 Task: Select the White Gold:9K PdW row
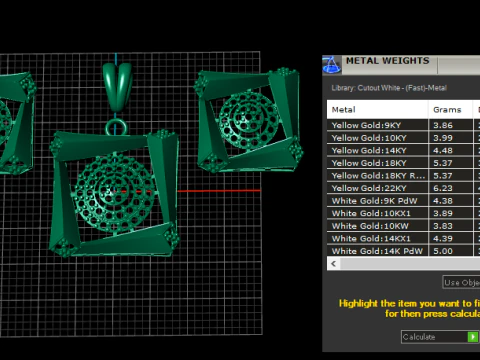[x=403, y=201]
